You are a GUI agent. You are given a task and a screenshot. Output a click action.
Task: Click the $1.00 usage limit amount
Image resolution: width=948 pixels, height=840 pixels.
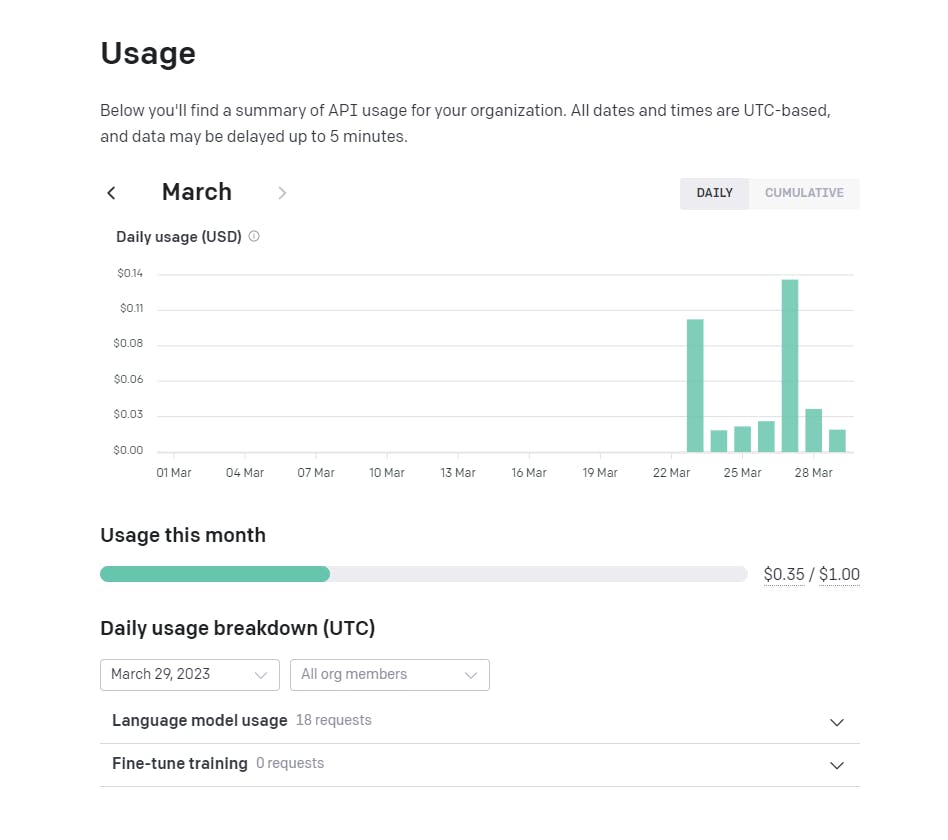pos(839,575)
